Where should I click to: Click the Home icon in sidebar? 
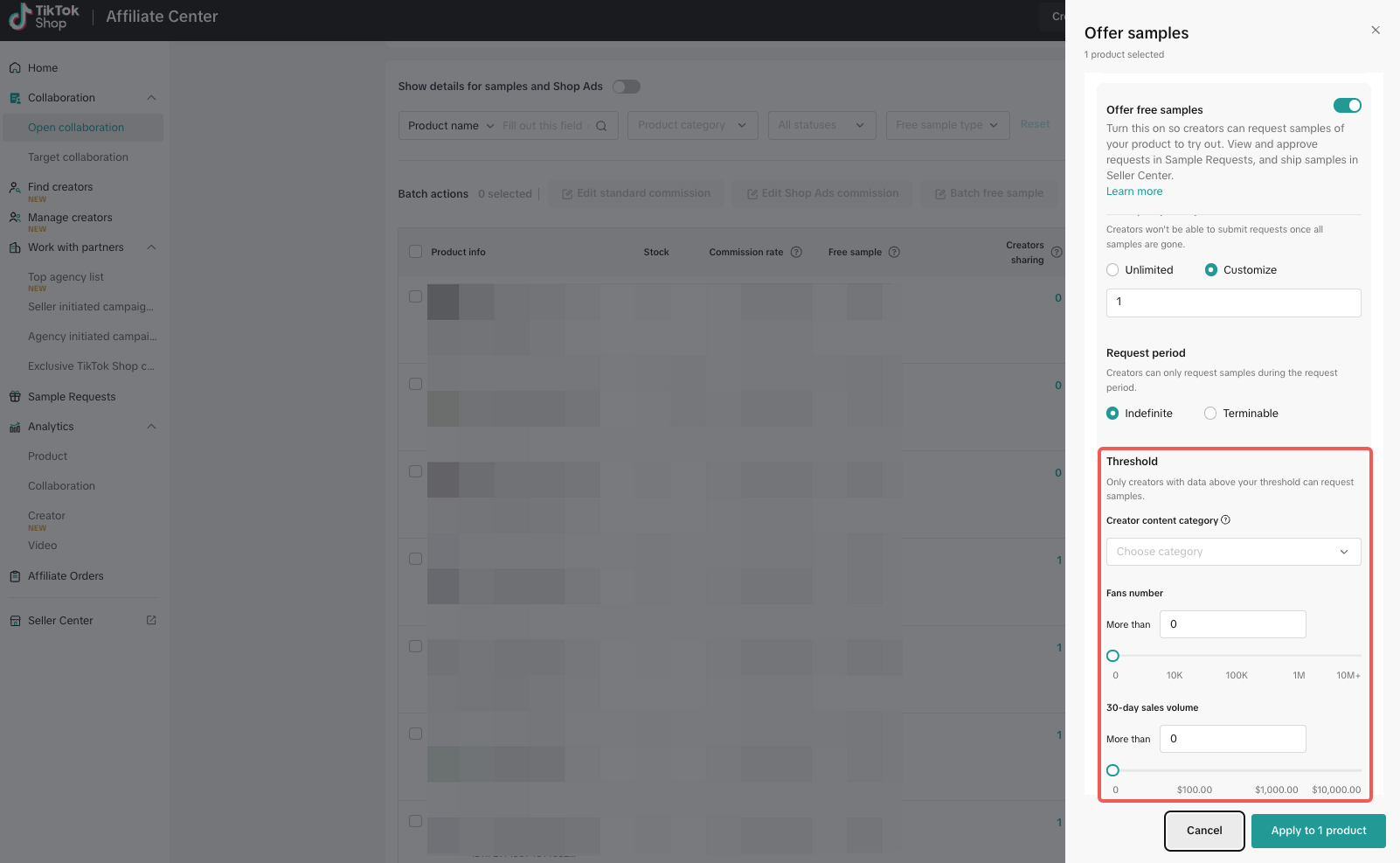click(x=15, y=68)
